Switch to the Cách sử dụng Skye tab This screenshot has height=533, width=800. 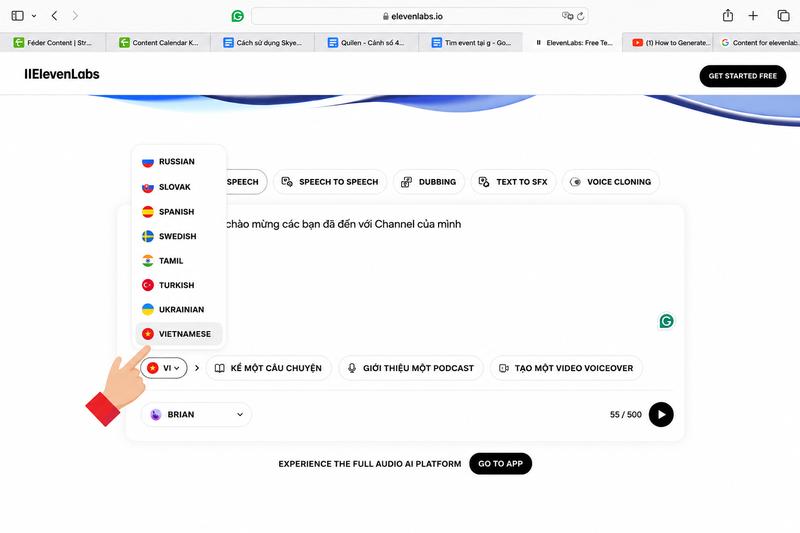tap(262, 43)
